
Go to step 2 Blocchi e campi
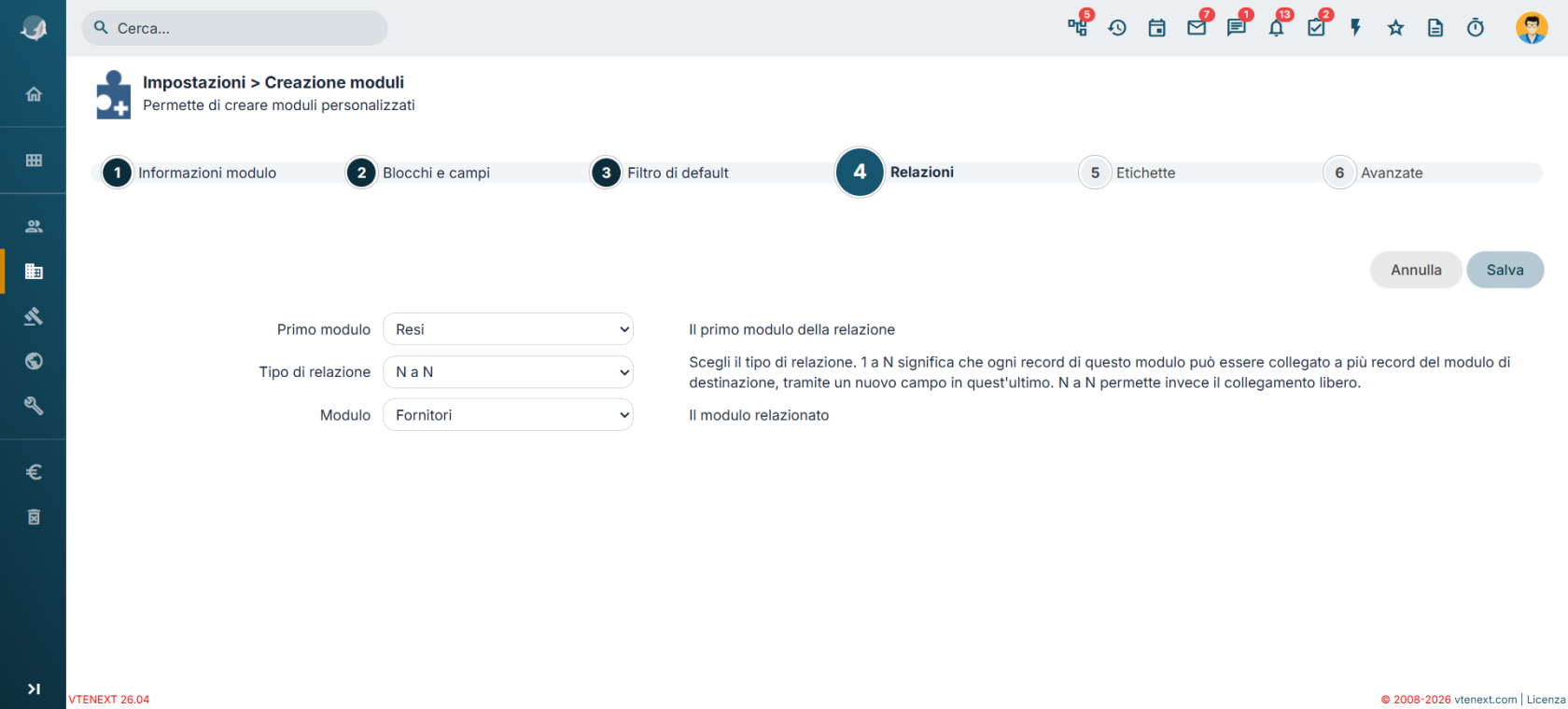tap(418, 173)
